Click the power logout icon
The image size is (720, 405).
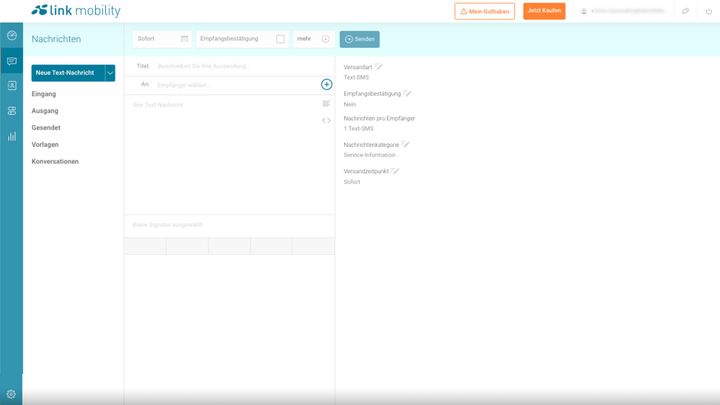coord(709,11)
